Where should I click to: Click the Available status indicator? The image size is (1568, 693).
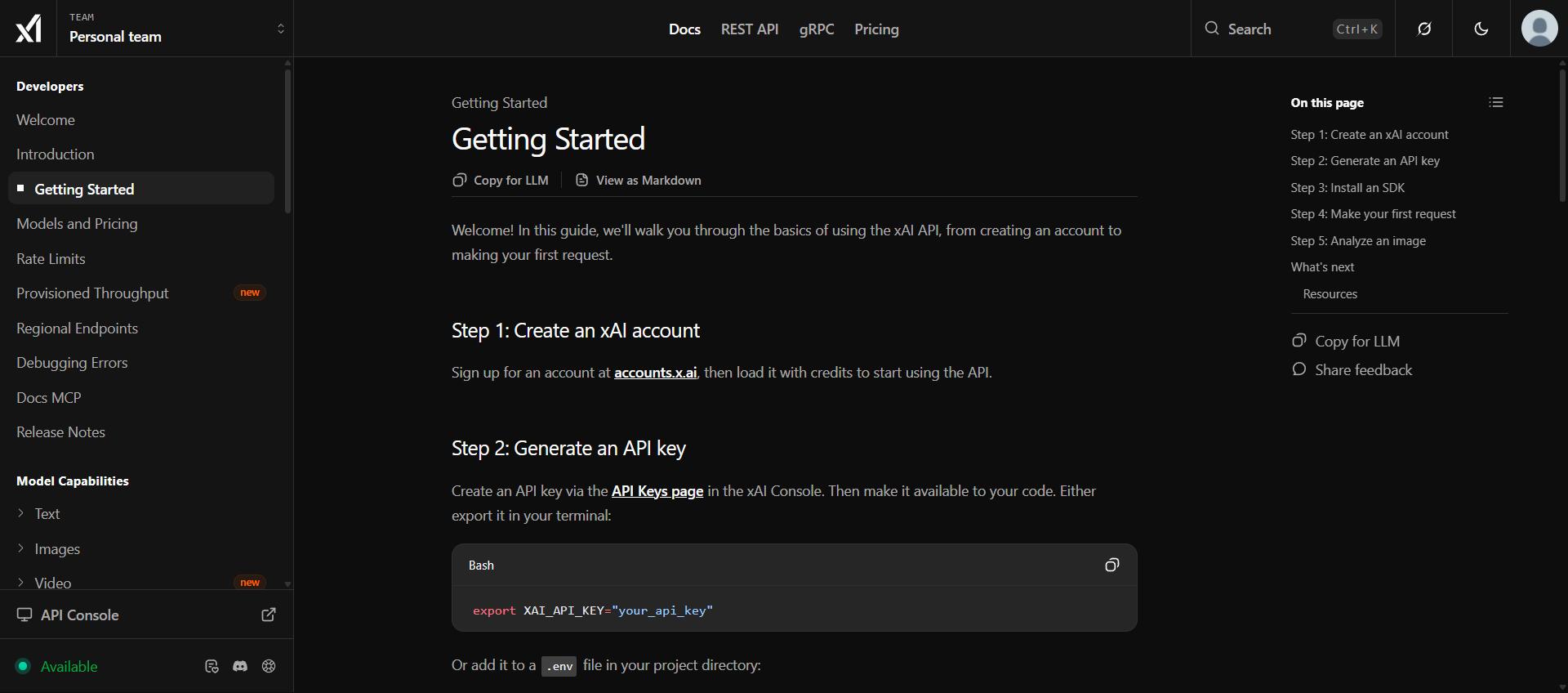pos(57,667)
